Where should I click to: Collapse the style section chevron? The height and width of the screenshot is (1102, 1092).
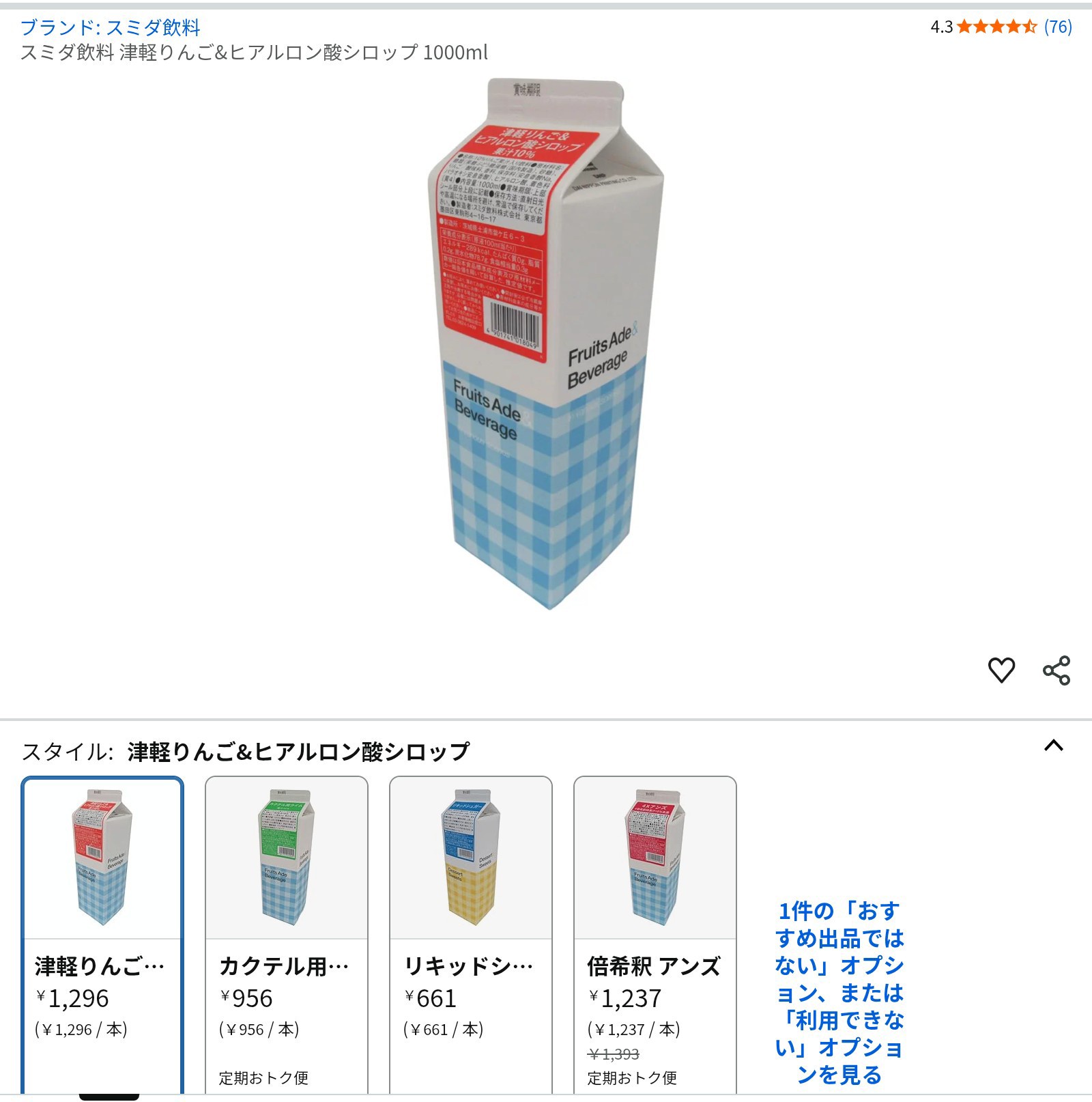click(x=1054, y=745)
